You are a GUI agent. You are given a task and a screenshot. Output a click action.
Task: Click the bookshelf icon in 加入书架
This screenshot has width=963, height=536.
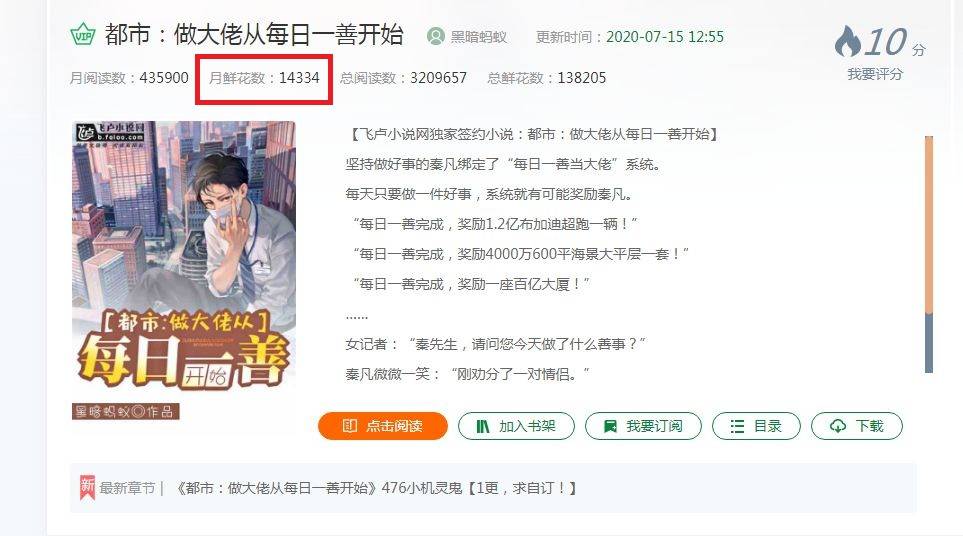(483, 426)
